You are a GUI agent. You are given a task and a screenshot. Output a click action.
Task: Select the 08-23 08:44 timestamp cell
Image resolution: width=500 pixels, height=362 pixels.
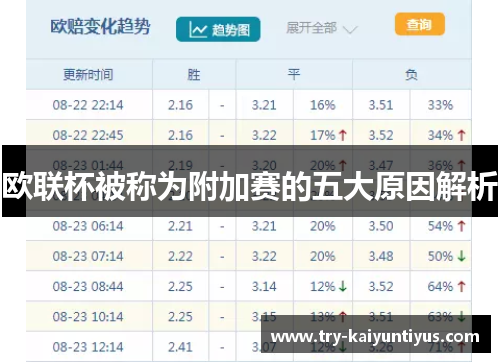point(88,286)
